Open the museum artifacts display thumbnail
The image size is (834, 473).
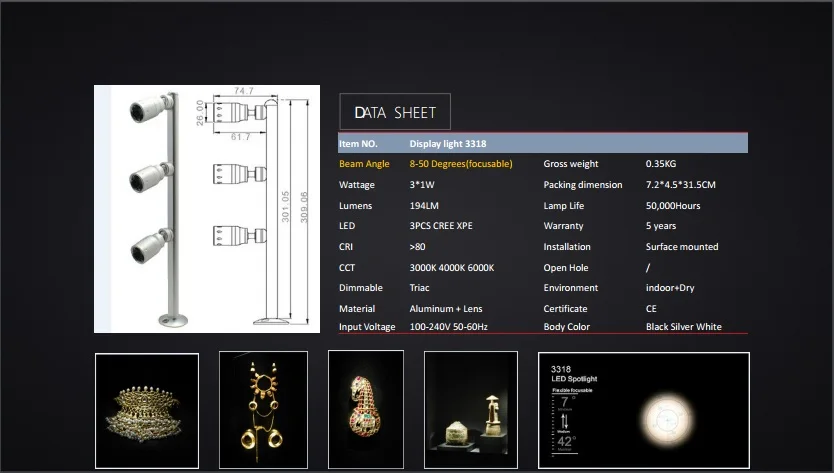(x=471, y=410)
